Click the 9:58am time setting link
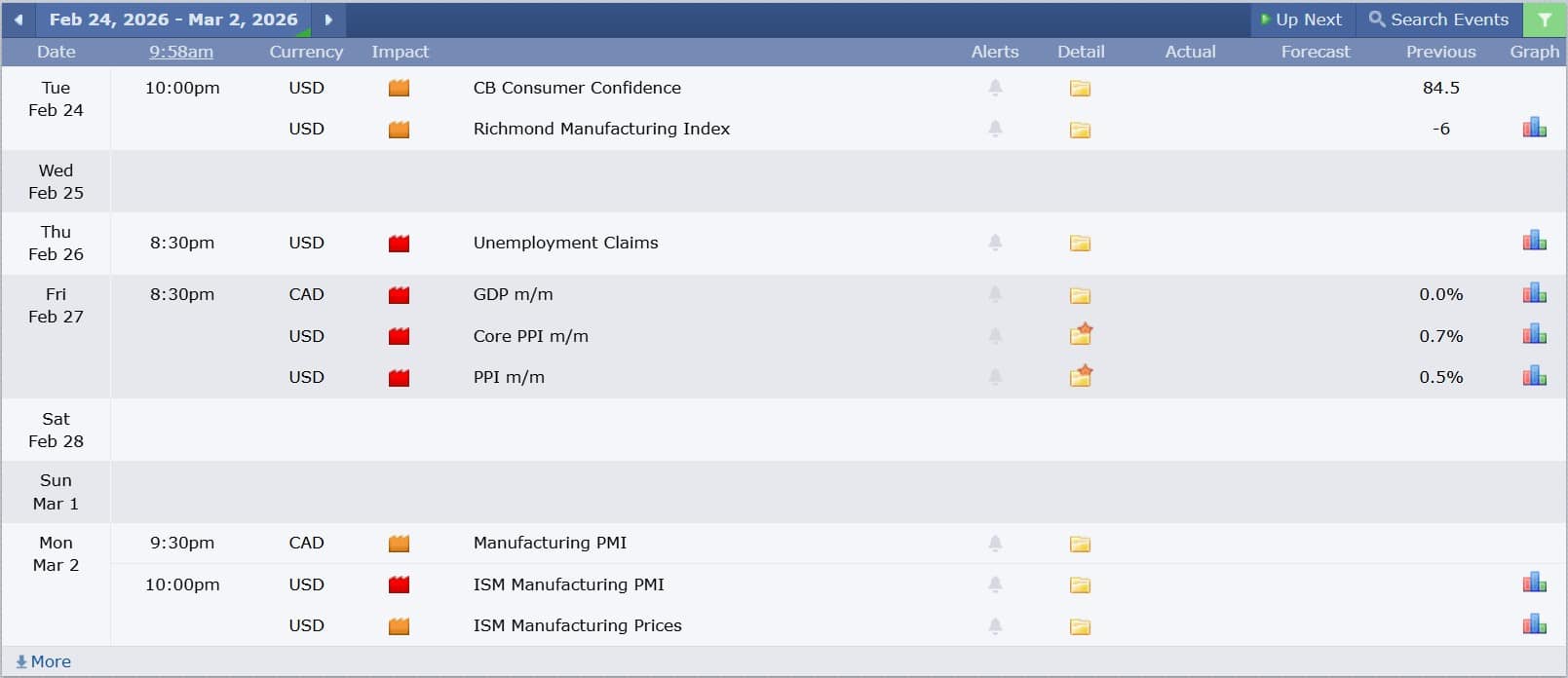 181,52
